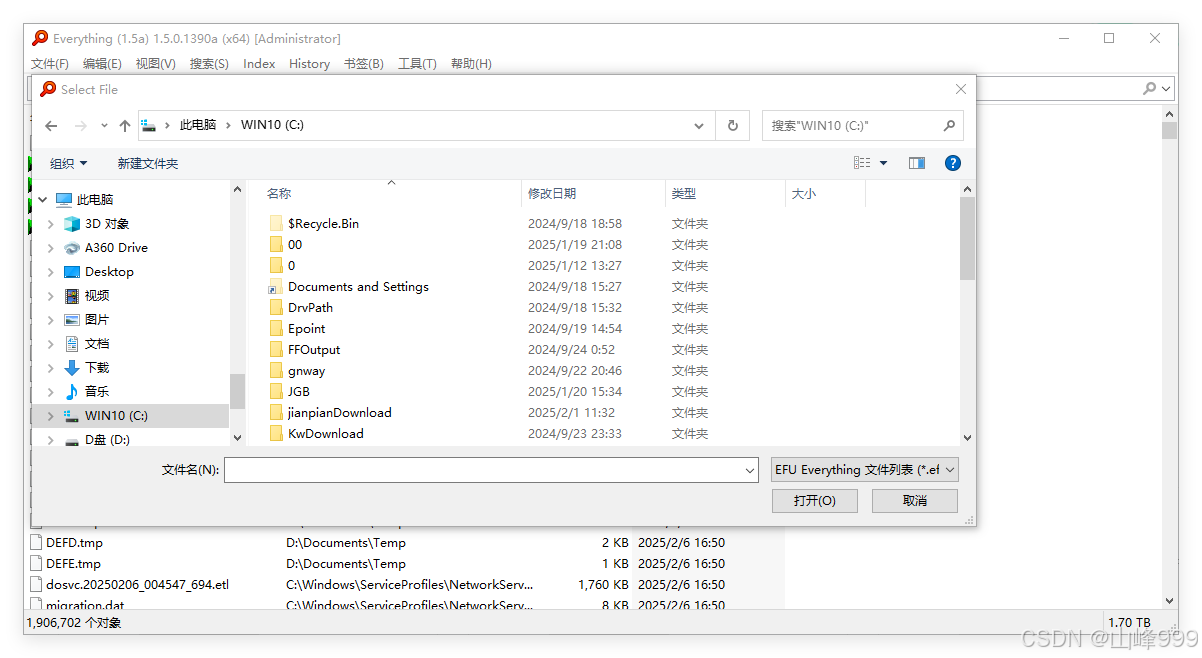Open the 文件名 combo box dropdown
This screenshot has width=1202, height=658.
click(749, 470)
